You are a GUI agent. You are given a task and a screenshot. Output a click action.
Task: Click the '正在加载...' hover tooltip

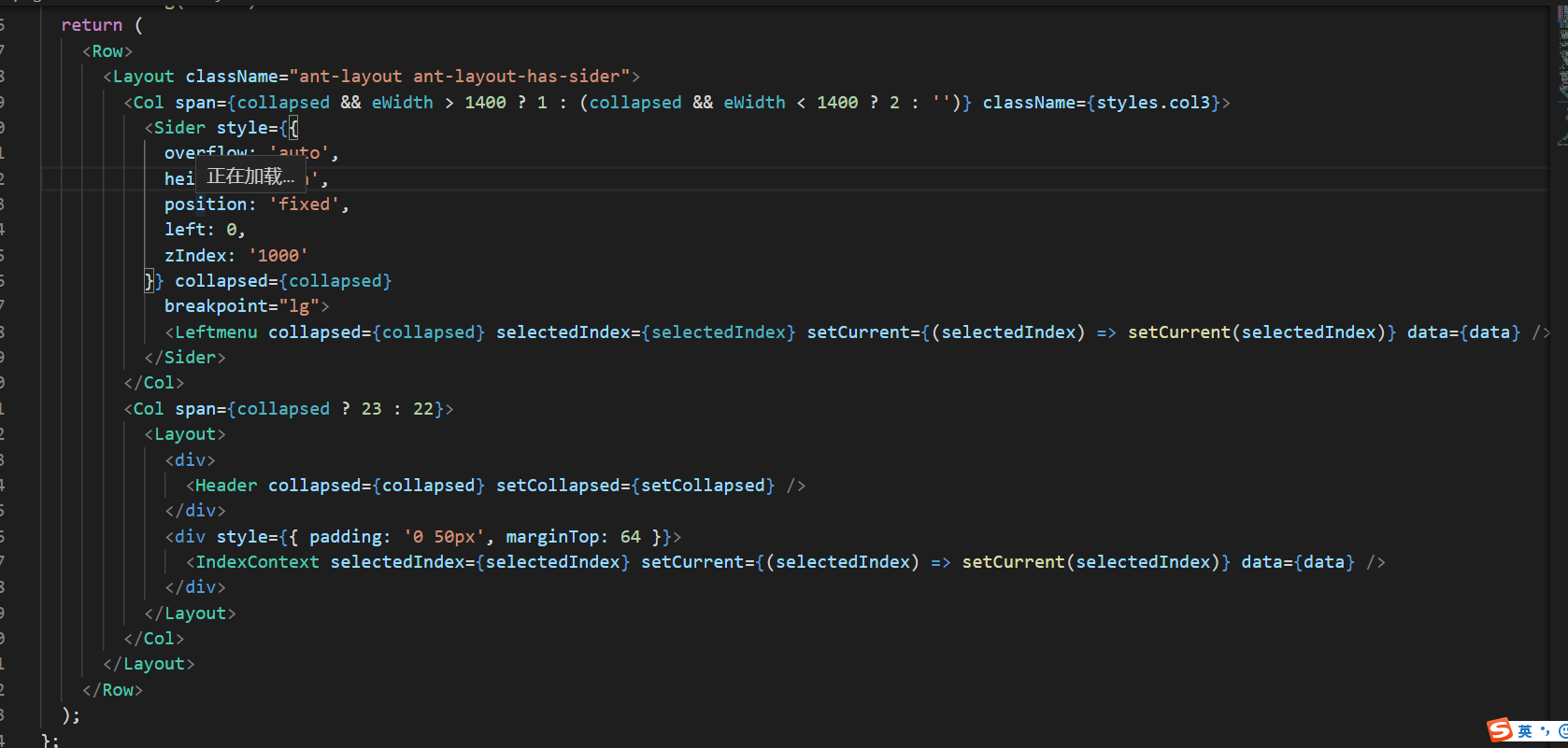click(250, 176)
